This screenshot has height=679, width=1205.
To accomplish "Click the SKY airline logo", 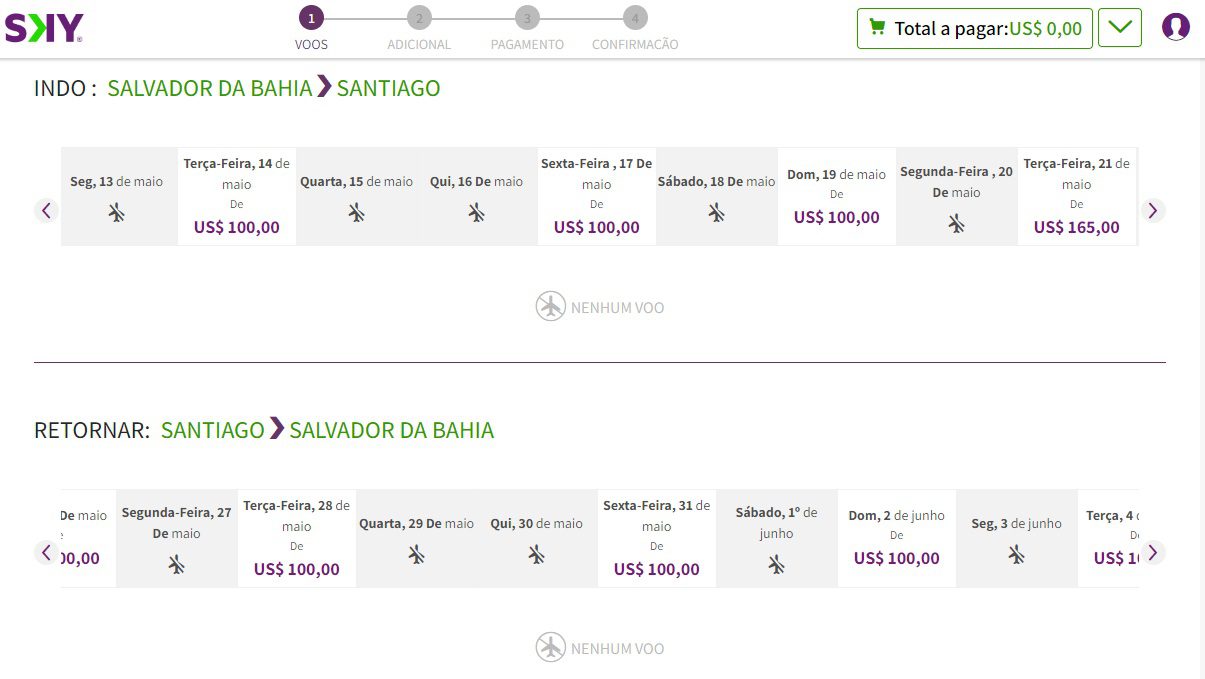I will tap(44, 28).
